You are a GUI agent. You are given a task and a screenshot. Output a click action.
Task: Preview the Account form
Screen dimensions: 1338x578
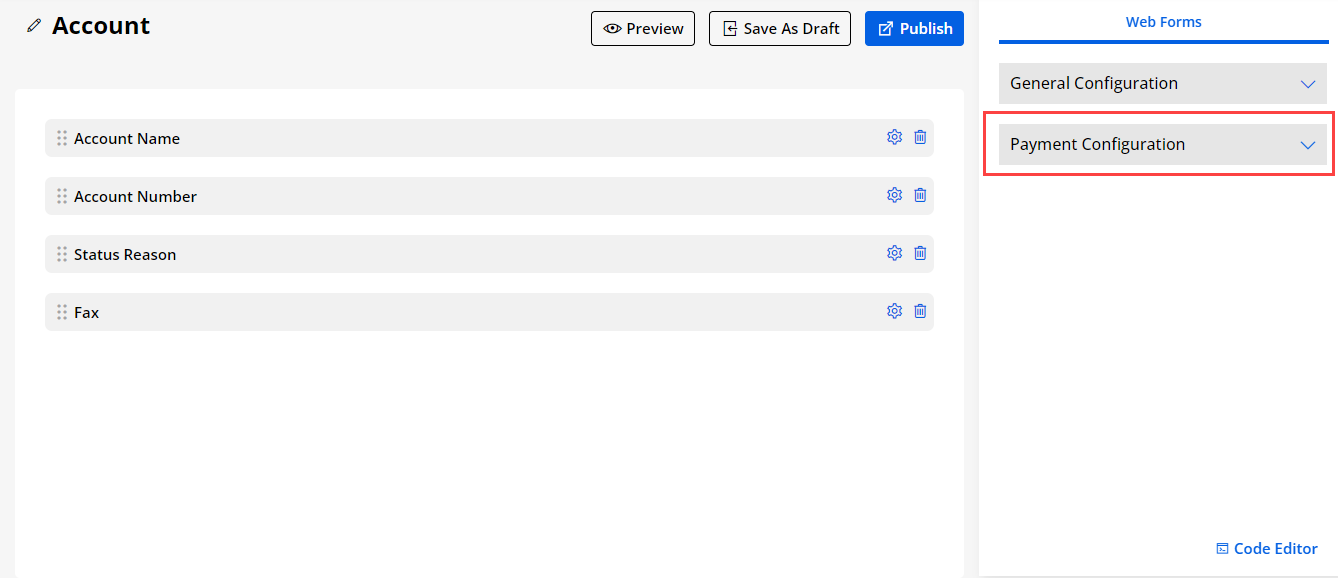pyautogui.click(x=643, y=29)
